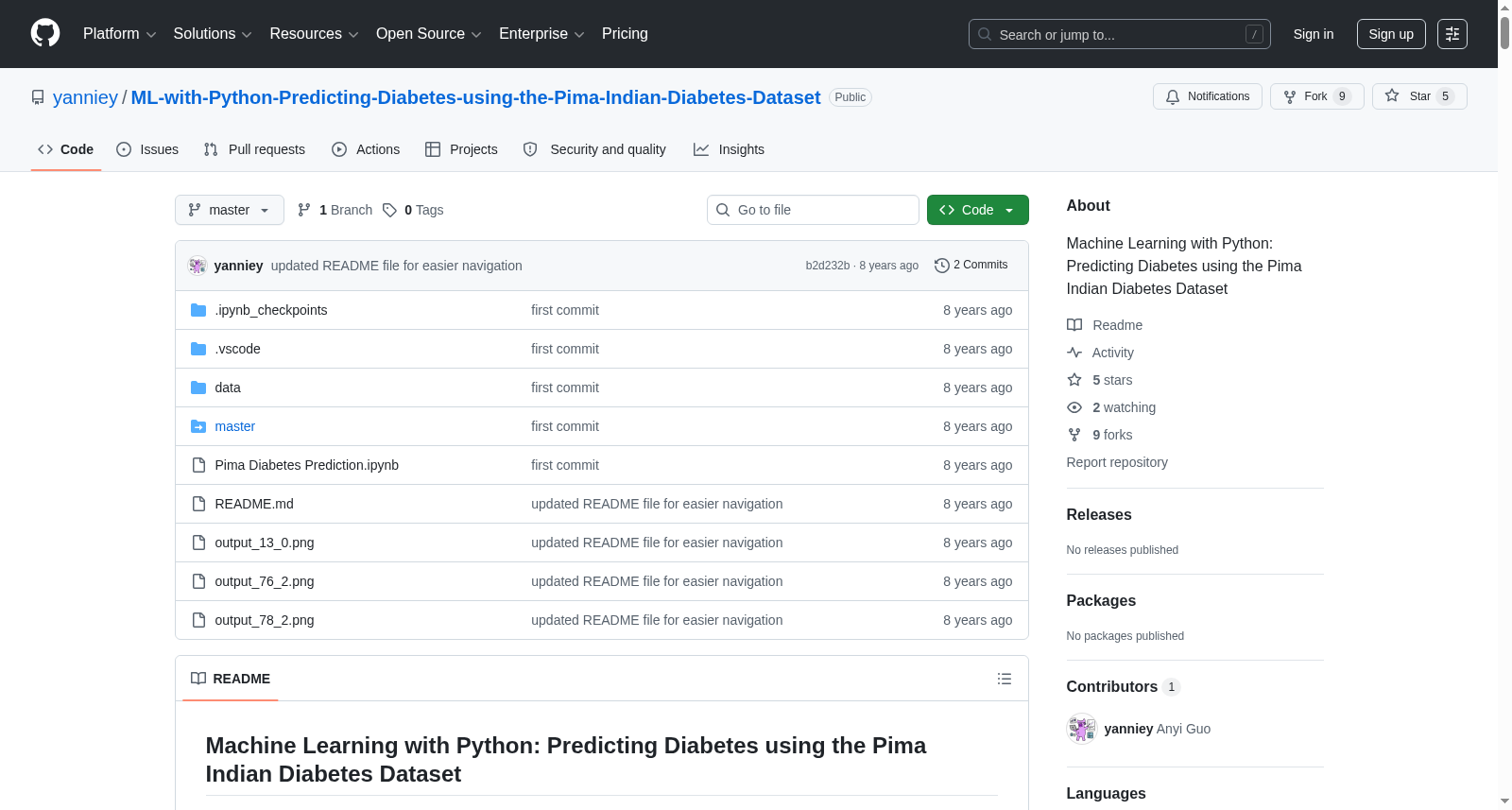Open the commits history clock icon
Screen dimensions: 1512x810
click(x=941, y=266)
